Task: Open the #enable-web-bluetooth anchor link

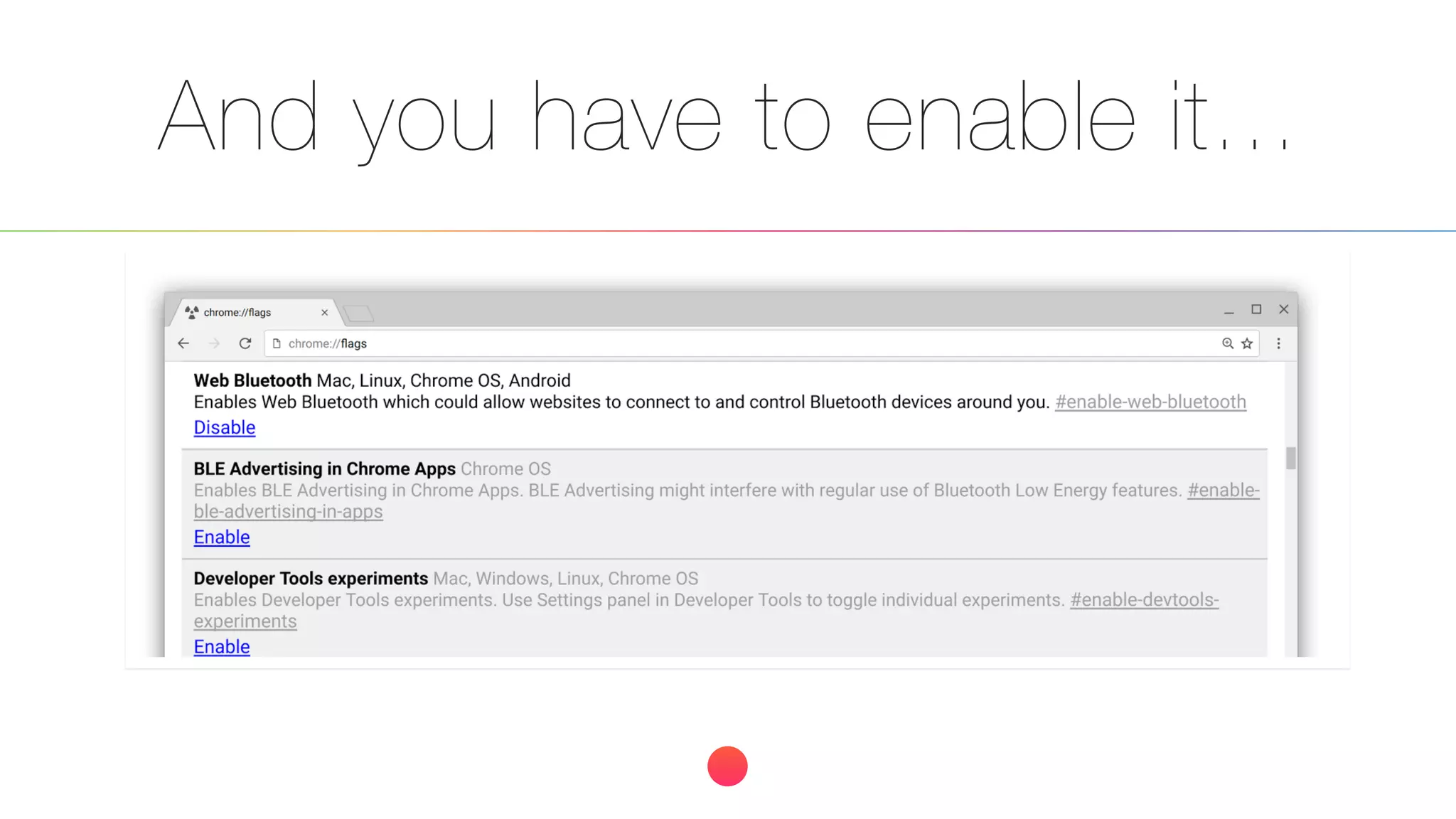Action: 1150,402
